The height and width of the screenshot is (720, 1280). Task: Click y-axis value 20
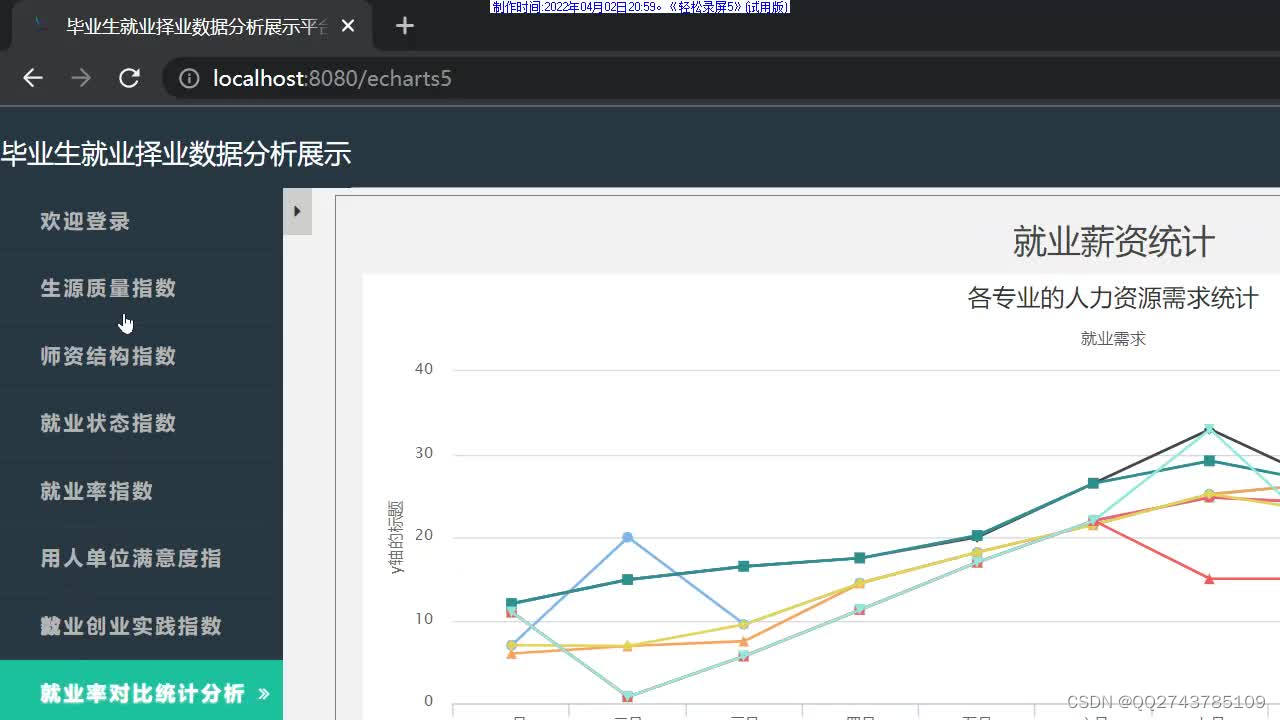[424, 536]
